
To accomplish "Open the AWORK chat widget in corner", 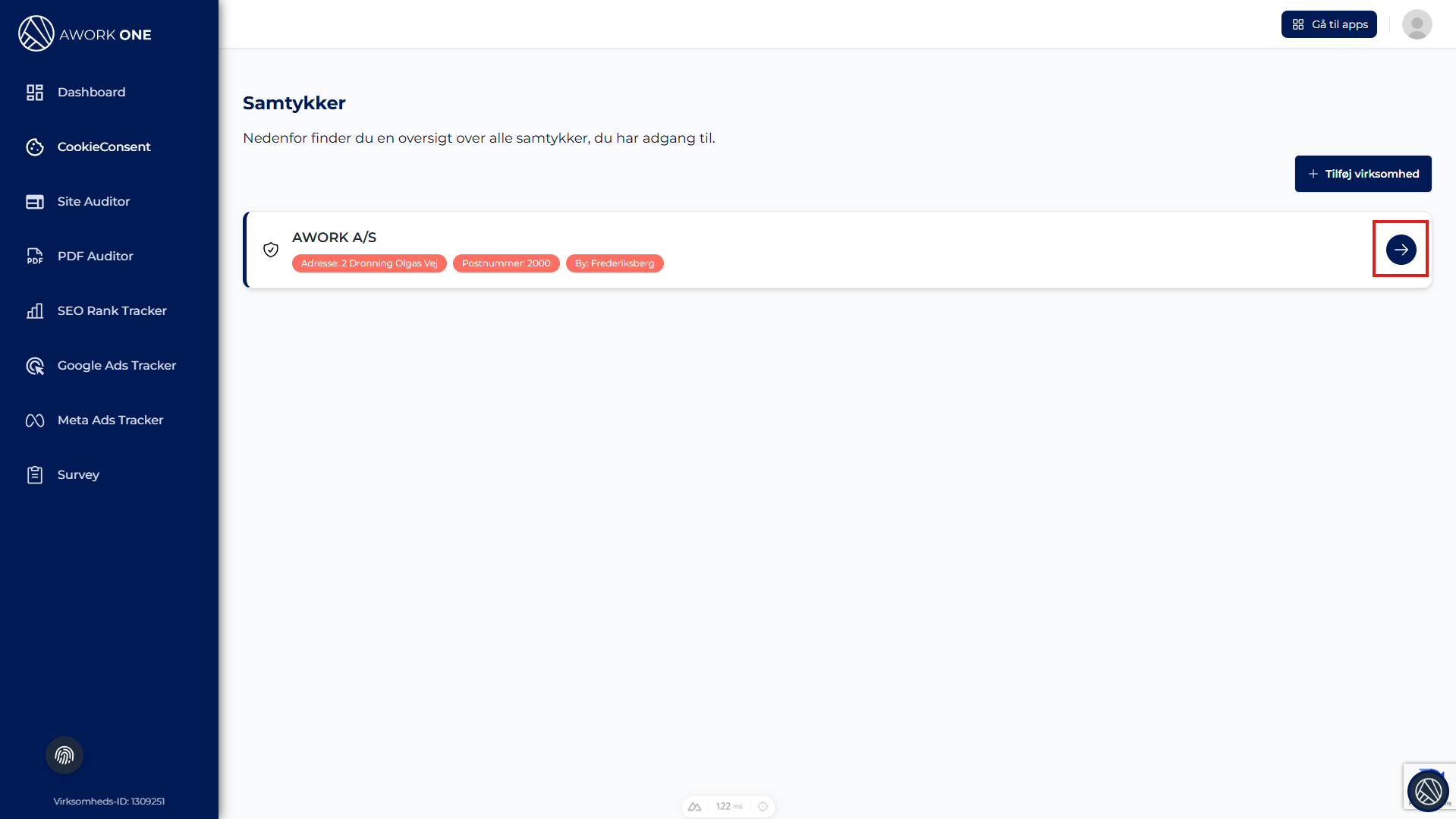I will (1428, 791).
